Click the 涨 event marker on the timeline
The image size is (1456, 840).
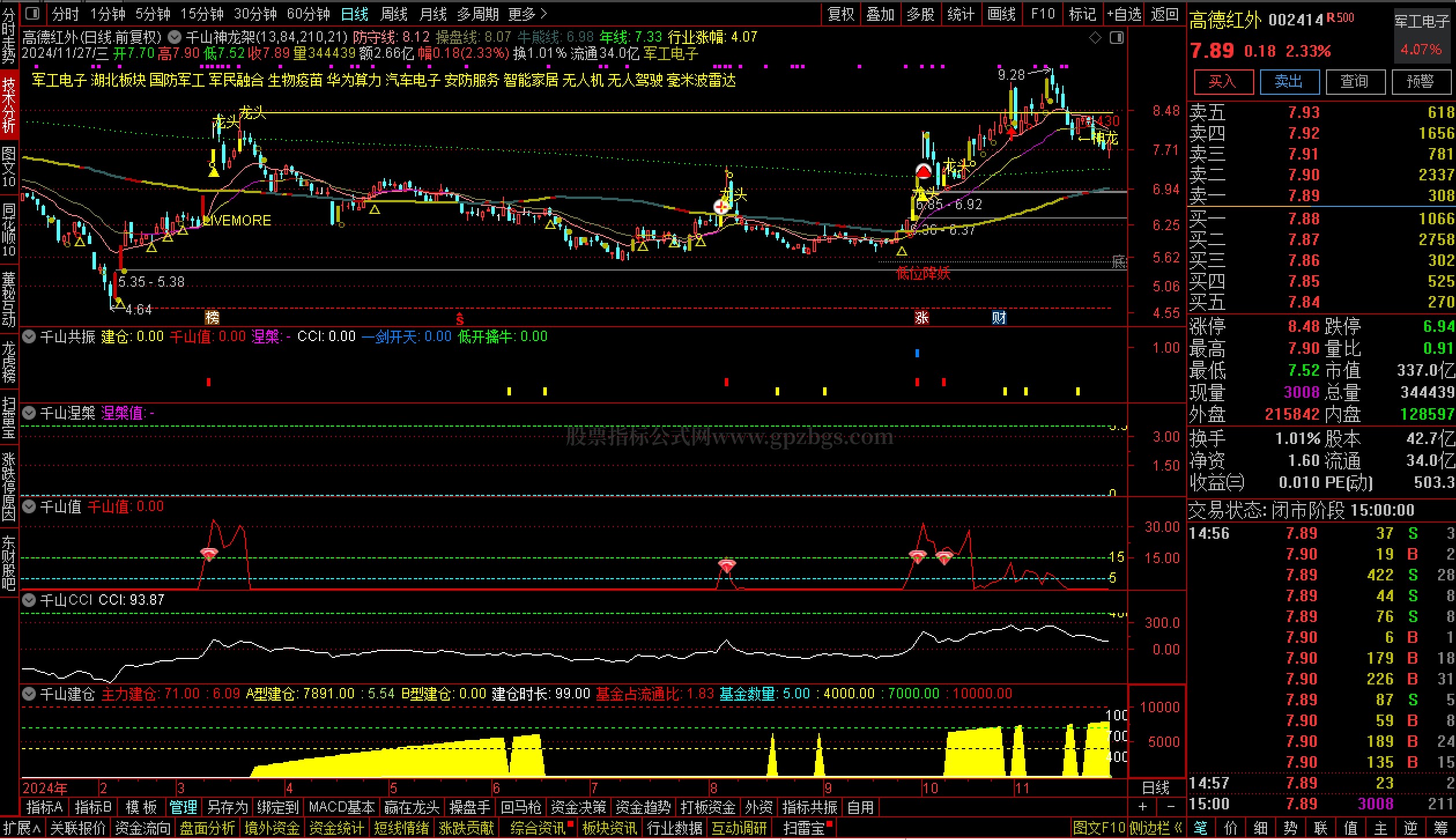click(921, 317)
